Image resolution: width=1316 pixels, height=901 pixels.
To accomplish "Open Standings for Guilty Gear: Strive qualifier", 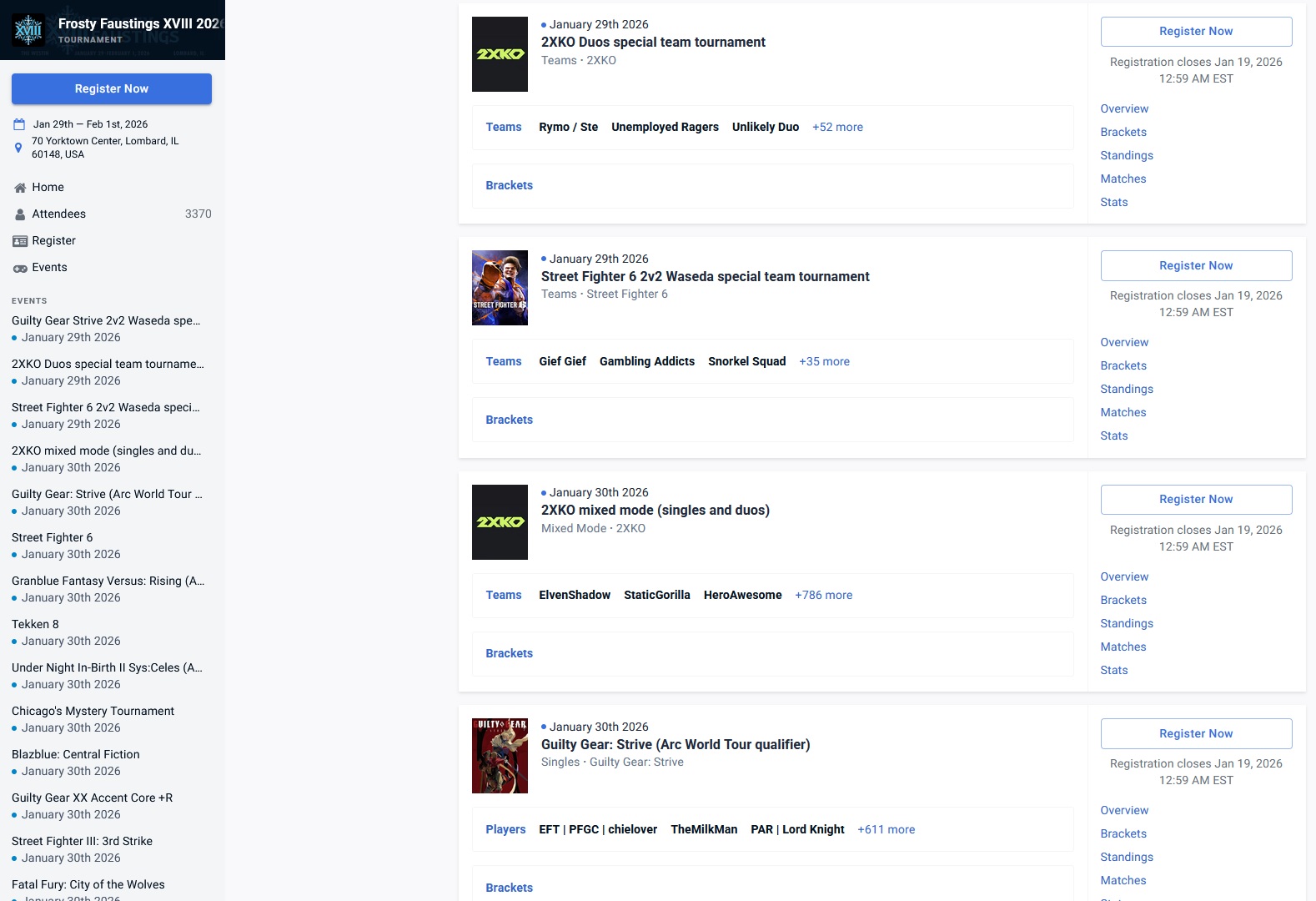I will [x=1127, y=858].
